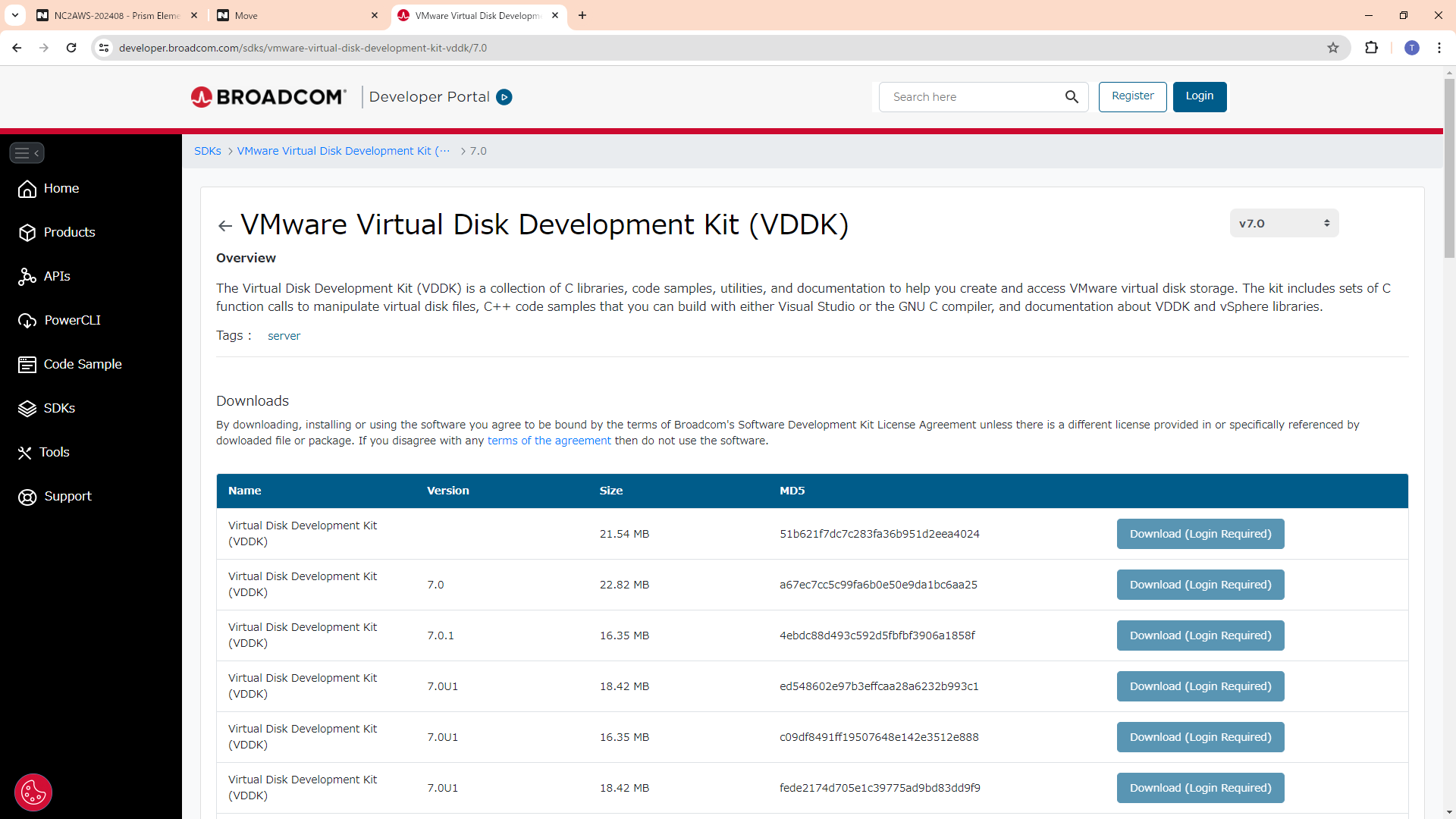Bookmark this page with star icon
This screenshot has width=1456, height=819.
pyautogui.click(x=1333, y=48)
